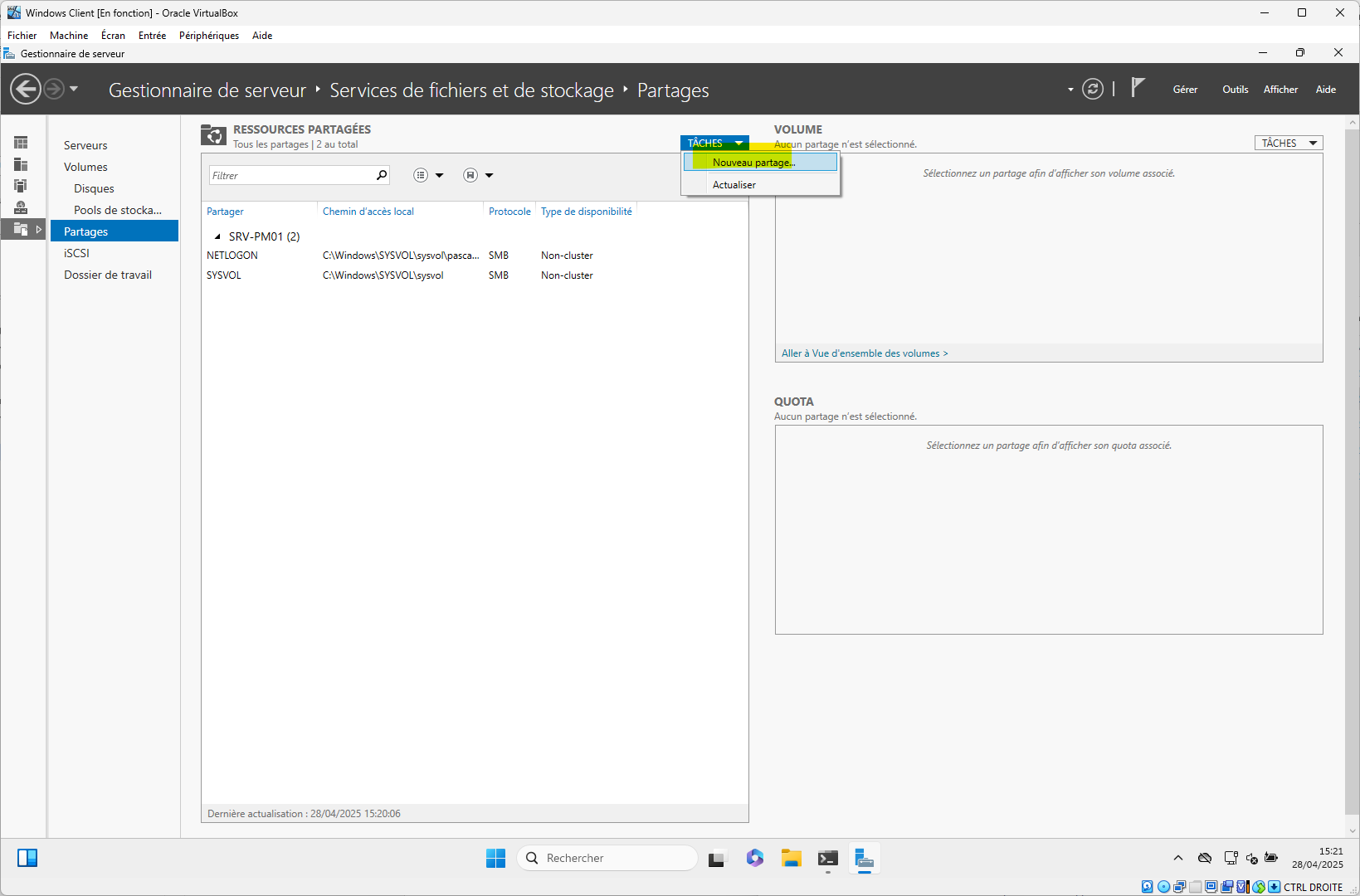
Task: Expand dropdown arrow beside save query icon
Action: (x=490, y=175)
